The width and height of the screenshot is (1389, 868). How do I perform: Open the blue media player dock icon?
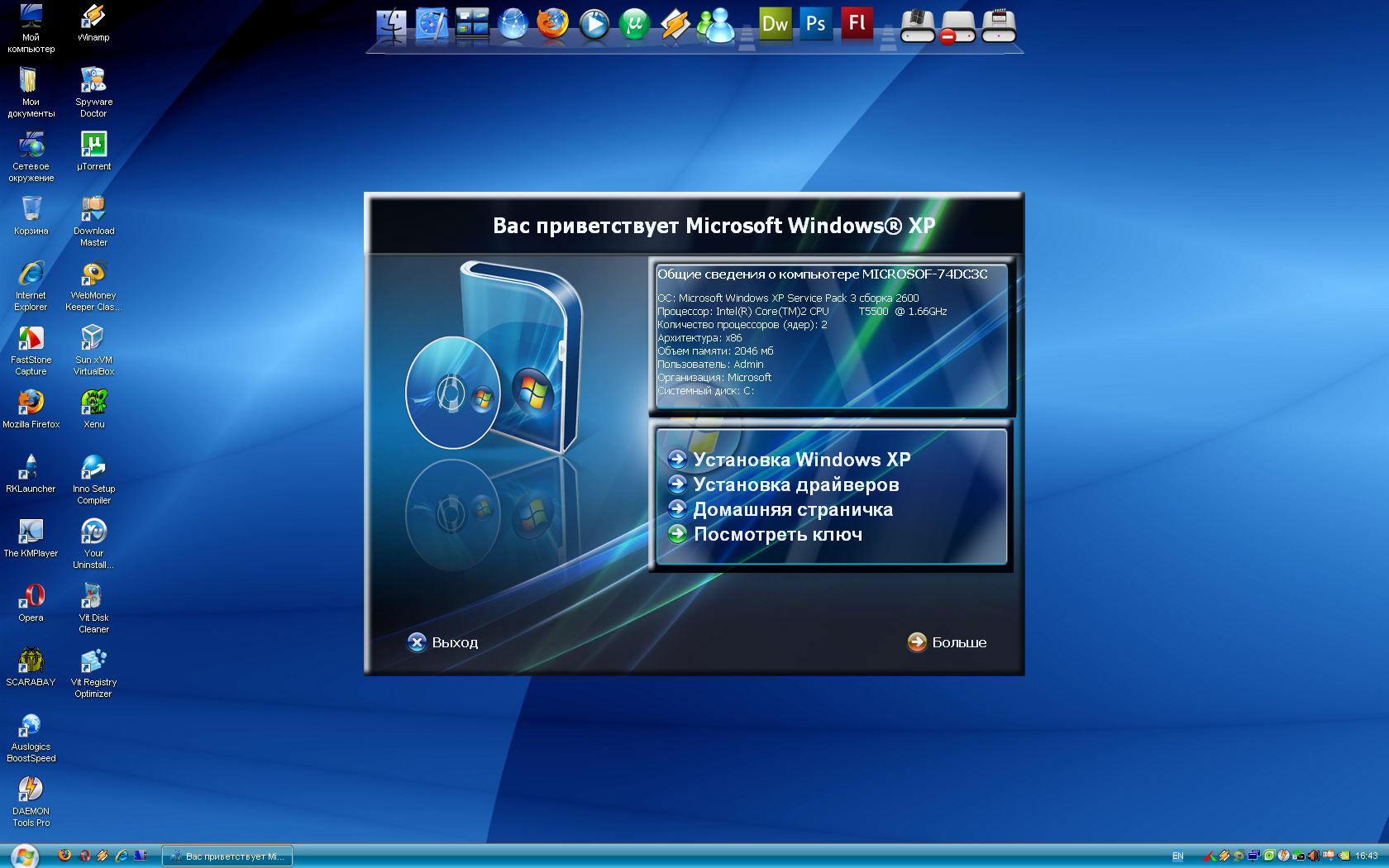coord(594,25)
